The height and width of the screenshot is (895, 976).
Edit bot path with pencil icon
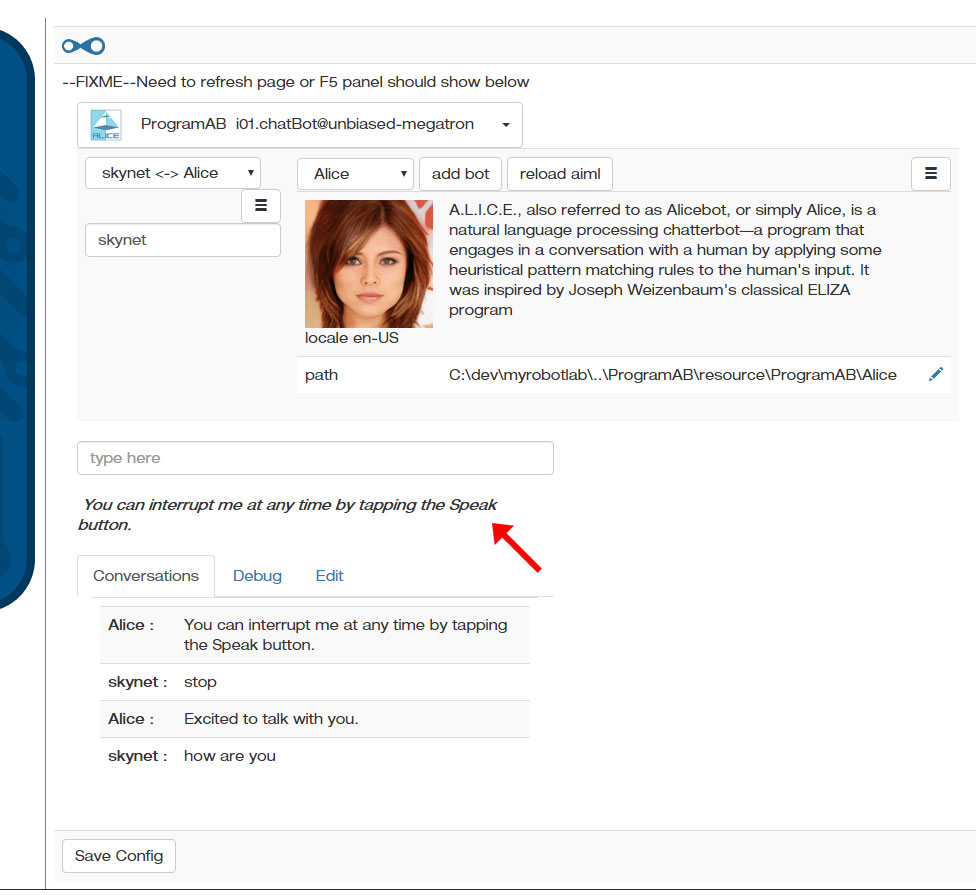pyautogui.click(x=936, y=374)
